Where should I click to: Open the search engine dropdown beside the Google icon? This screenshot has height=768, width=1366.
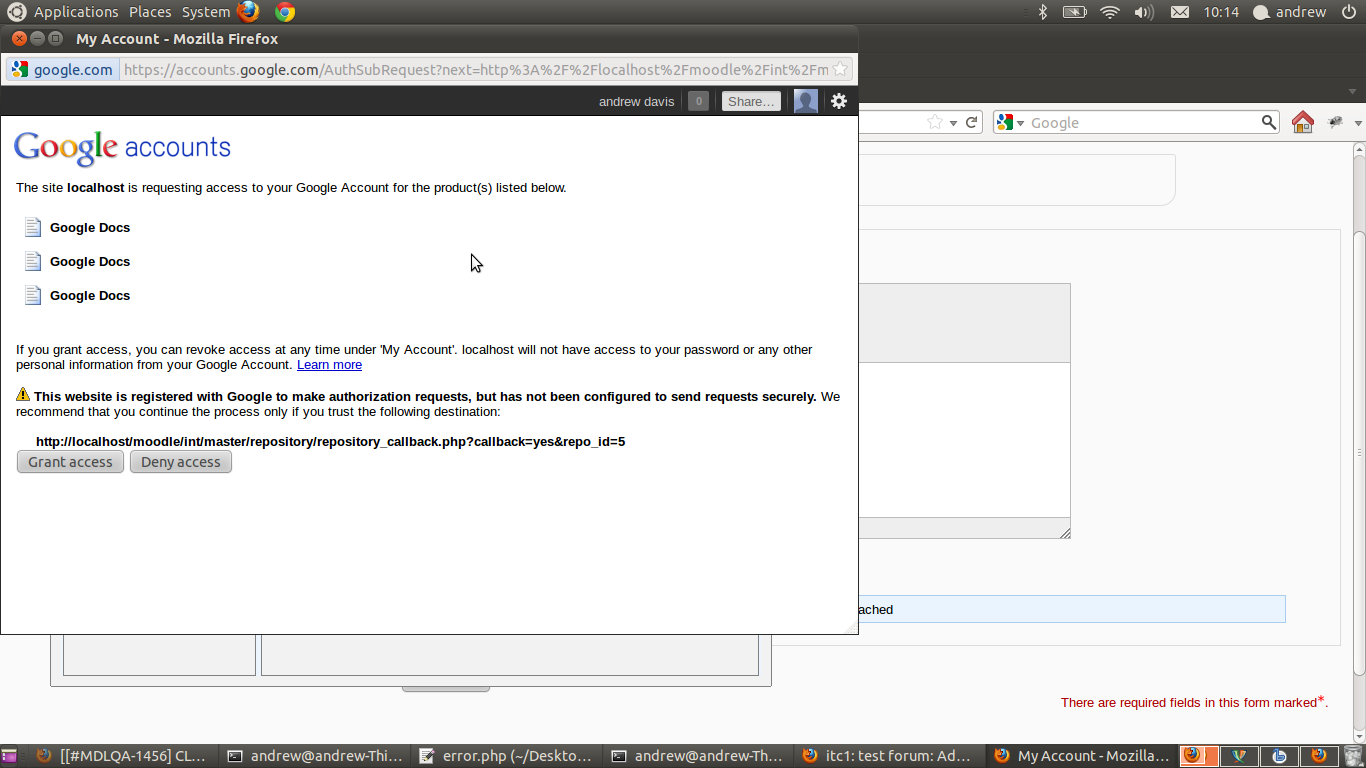tap(1021, 123)
